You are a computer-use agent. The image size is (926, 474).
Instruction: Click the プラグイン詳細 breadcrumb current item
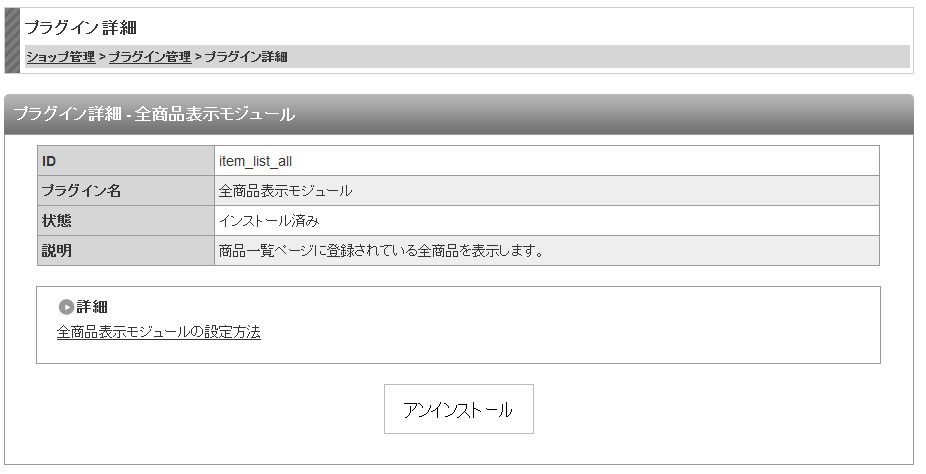click(x=246, y=57)
